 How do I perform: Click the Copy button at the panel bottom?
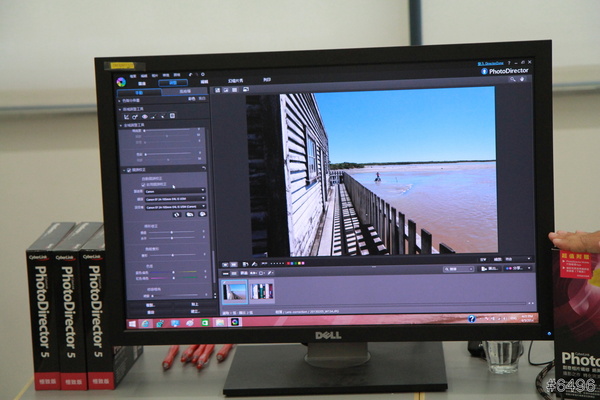(x=150, y=305)
